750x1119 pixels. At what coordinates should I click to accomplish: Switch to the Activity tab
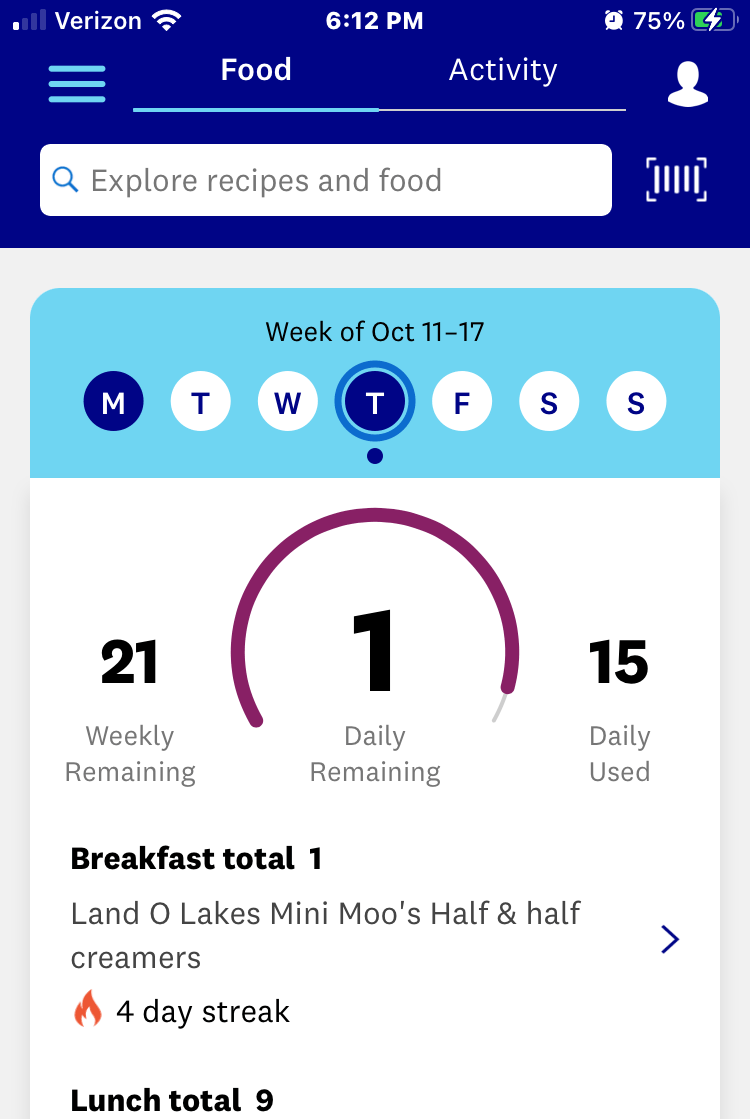[x=502, y=71]
